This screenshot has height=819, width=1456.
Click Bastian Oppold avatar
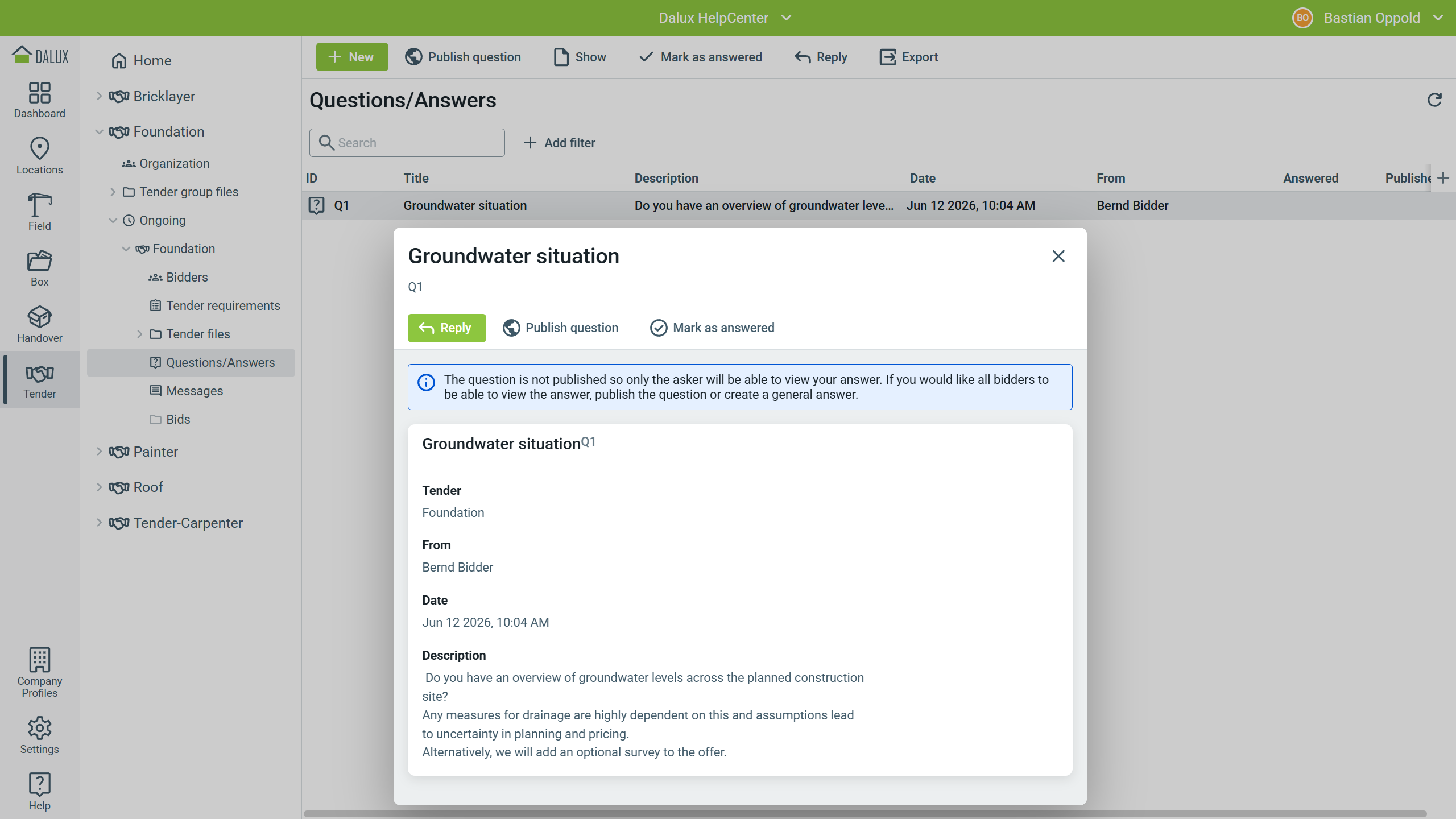1302,18
